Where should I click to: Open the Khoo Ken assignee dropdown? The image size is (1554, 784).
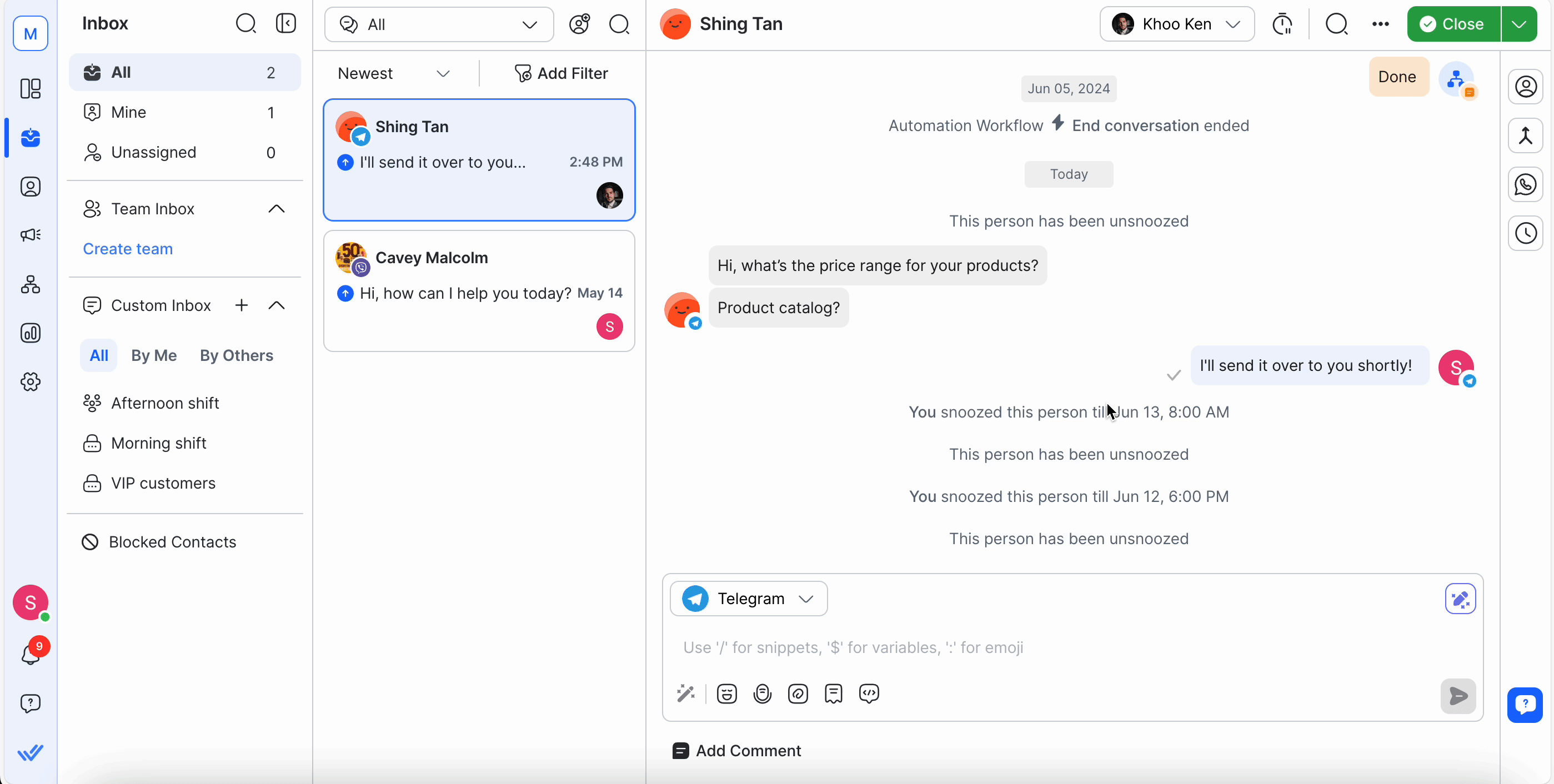click(x=1176, y=24)
